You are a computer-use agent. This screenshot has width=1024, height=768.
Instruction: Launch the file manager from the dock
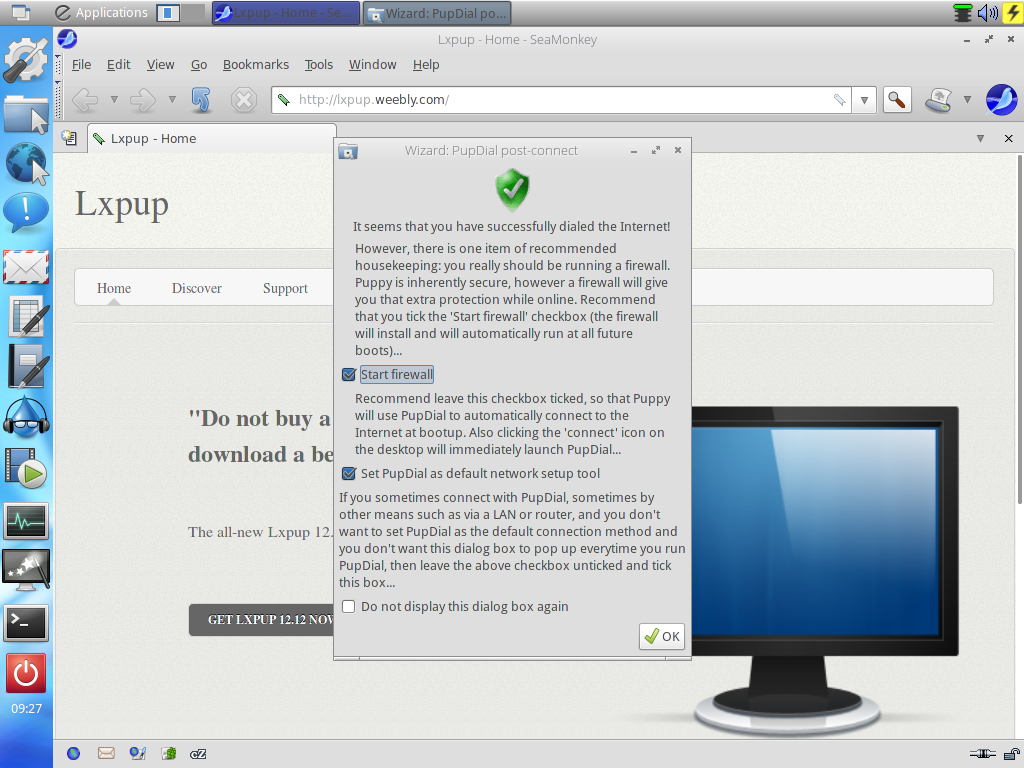point(26,114)
